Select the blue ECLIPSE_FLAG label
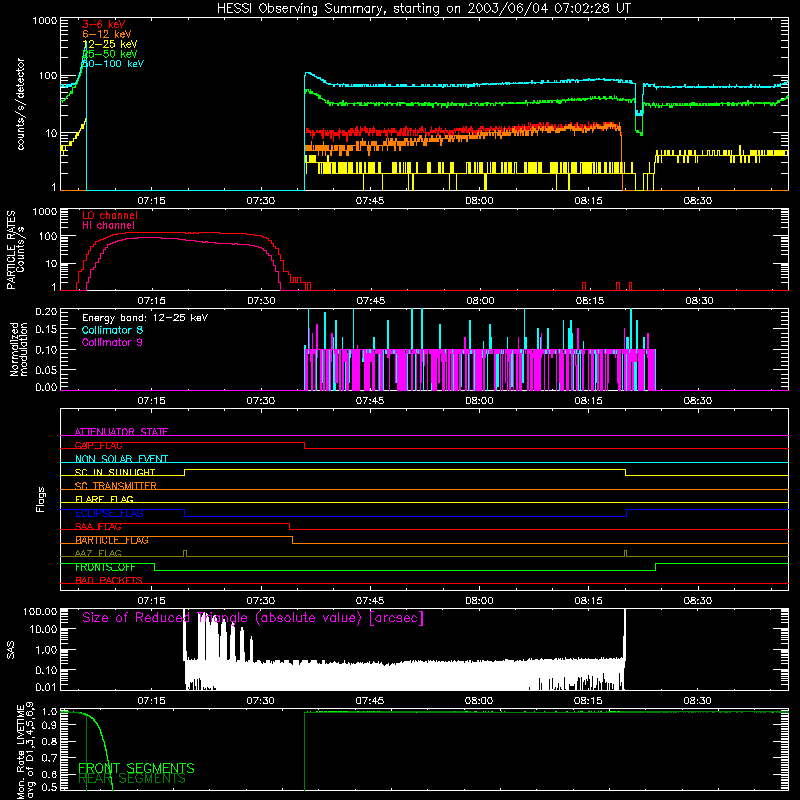 [109, 513]
